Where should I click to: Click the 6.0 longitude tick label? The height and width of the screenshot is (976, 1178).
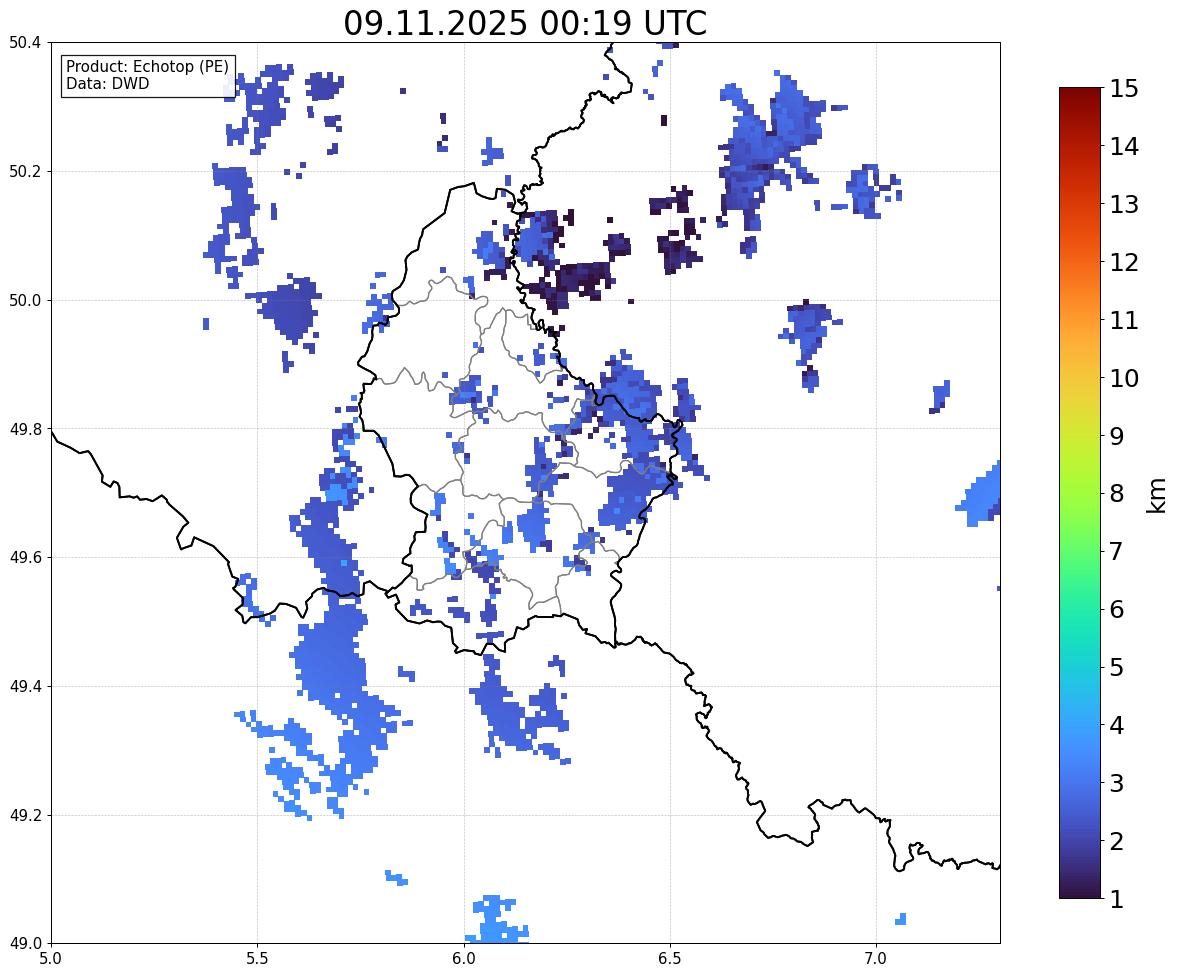(464, 959)
